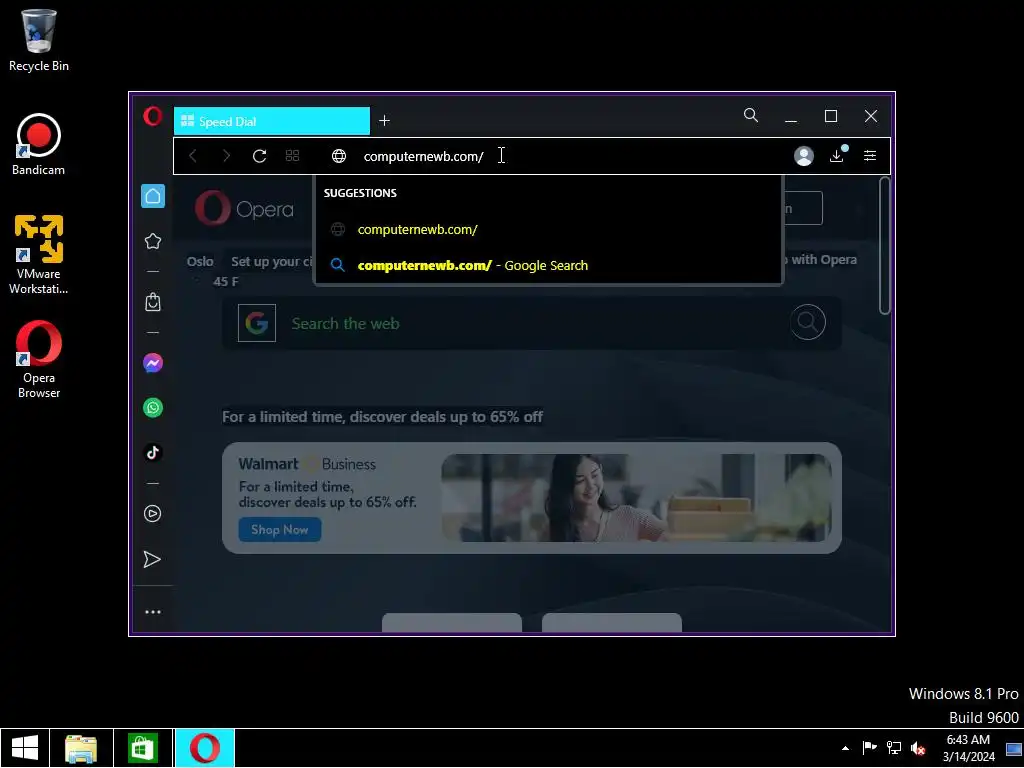Click the Search the web field

pyautogui.click(x=532, y=323)
